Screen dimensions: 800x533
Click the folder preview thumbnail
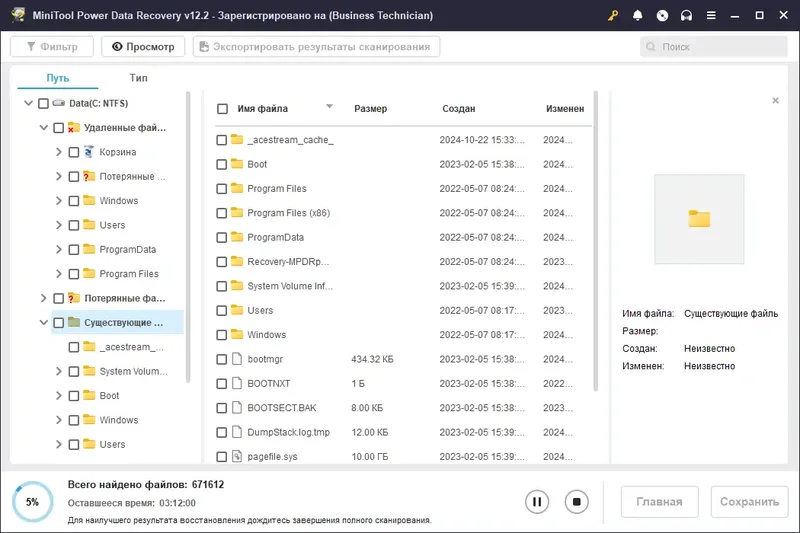click(x=699, y=219)
